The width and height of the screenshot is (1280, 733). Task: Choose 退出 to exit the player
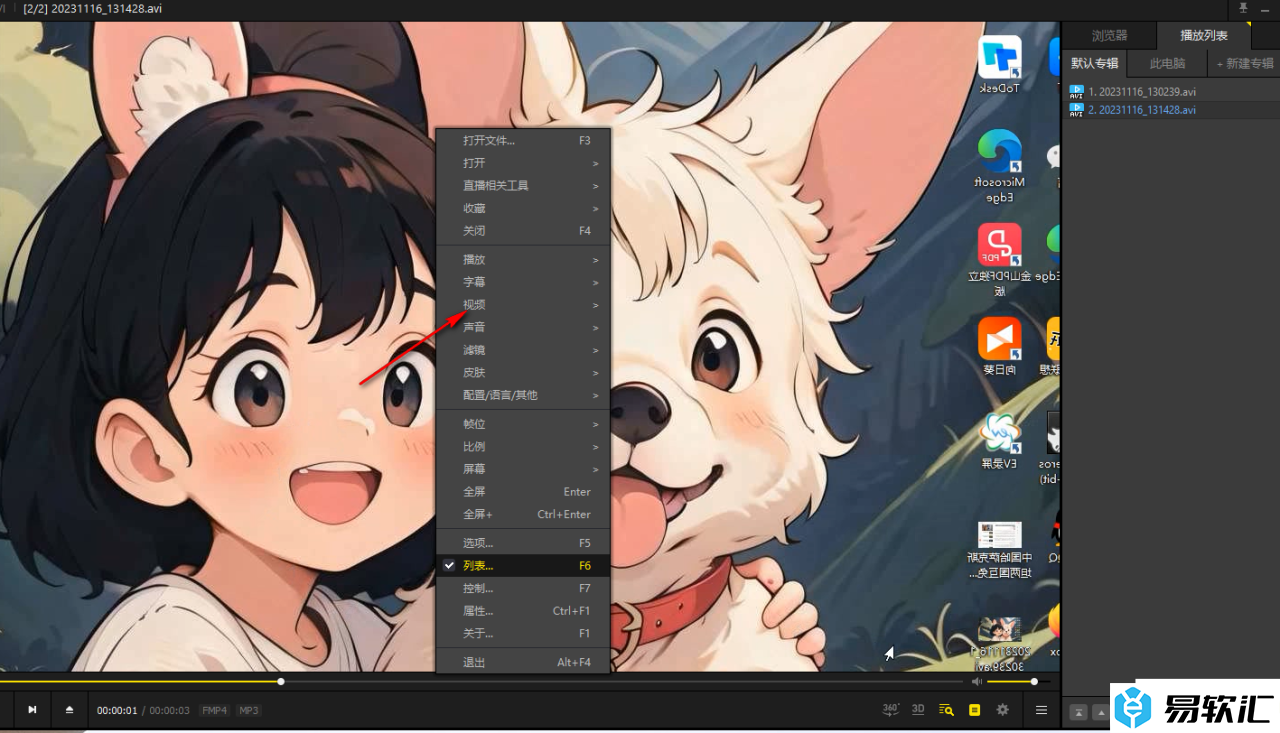[x=523, y=662]
